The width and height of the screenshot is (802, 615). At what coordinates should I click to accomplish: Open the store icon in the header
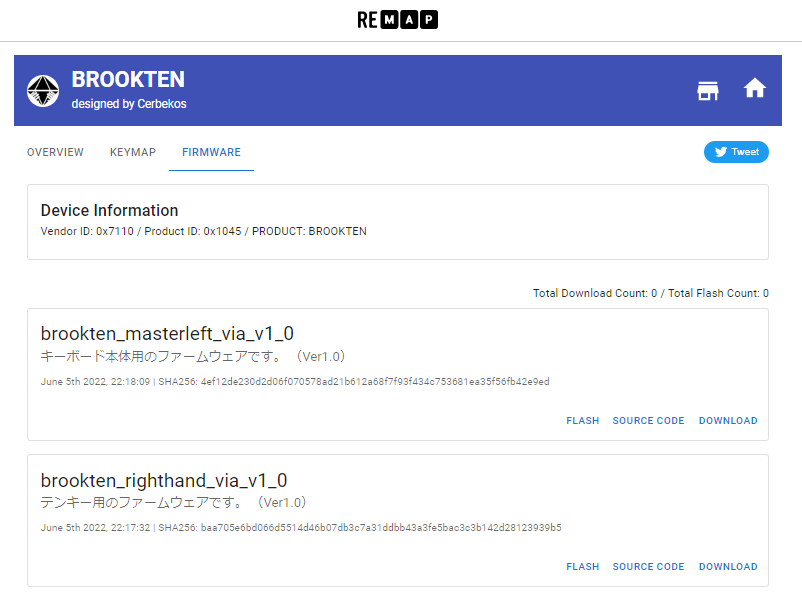[708, 91]
